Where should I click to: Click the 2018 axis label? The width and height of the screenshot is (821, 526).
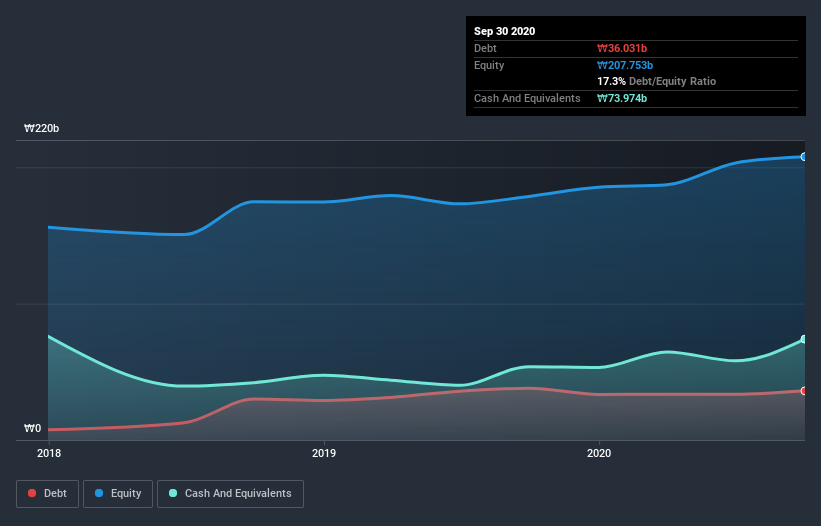point(49,453)
